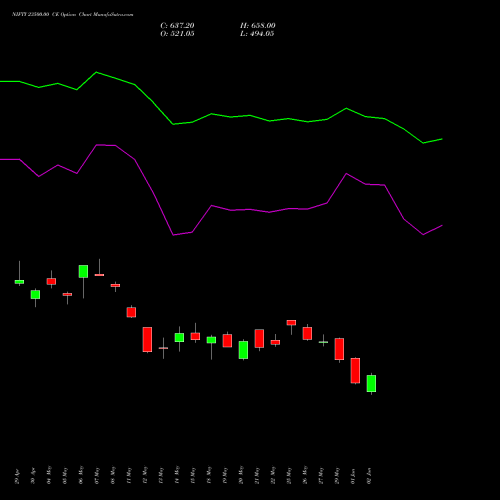
Task: Select the large red candlestick above 12 May
Action: click(x=147, y=339)
